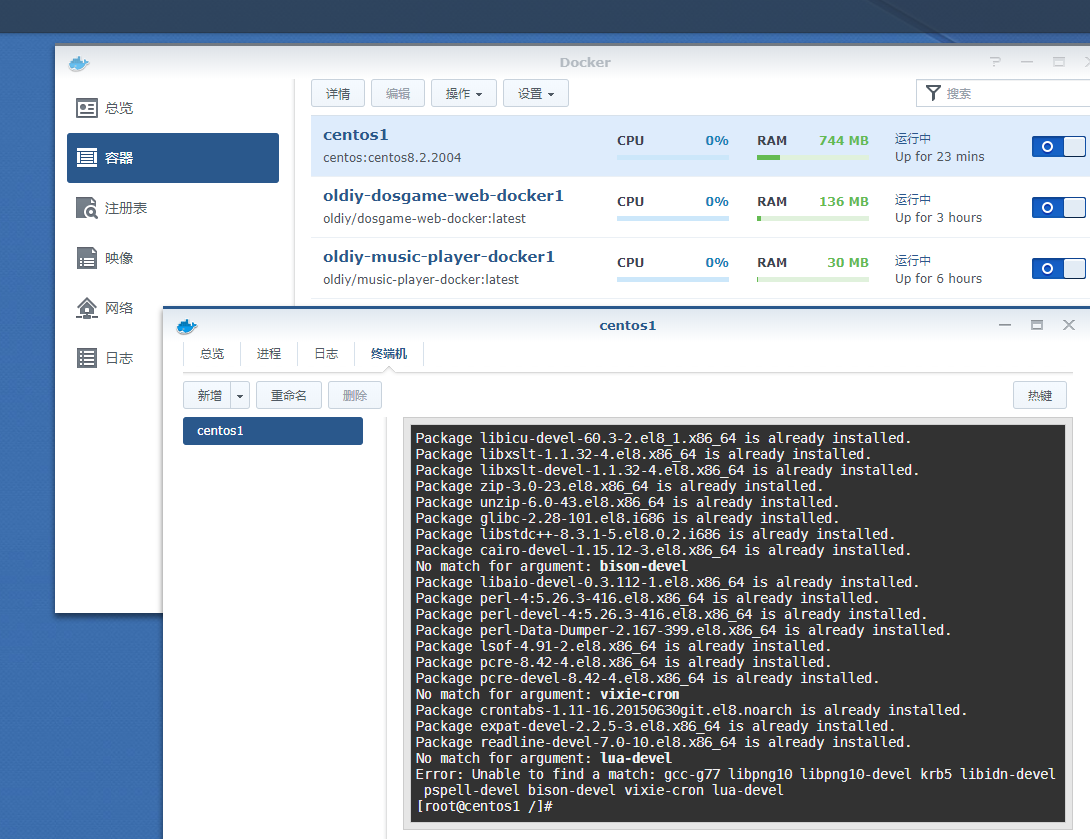The width and height of the screenshot is (1090, 839).
Task: Click the centos1 RAM usage bar
Action: (813, 158)
